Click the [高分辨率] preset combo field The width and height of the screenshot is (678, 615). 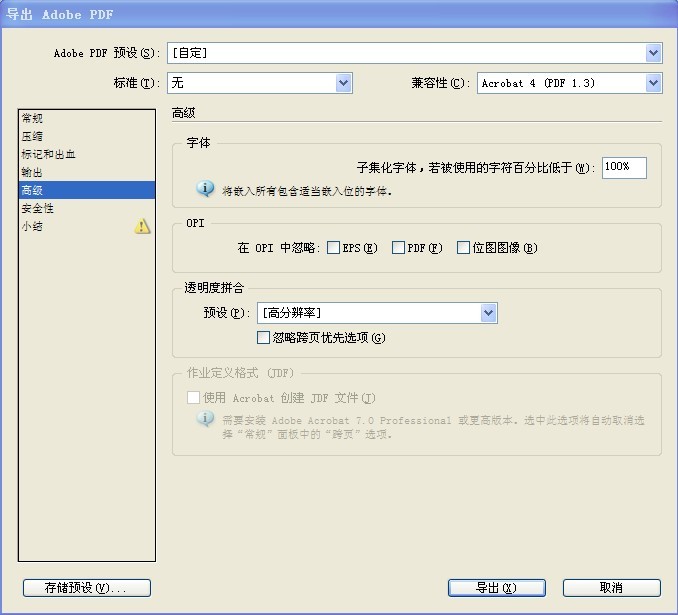pos(377,313)
